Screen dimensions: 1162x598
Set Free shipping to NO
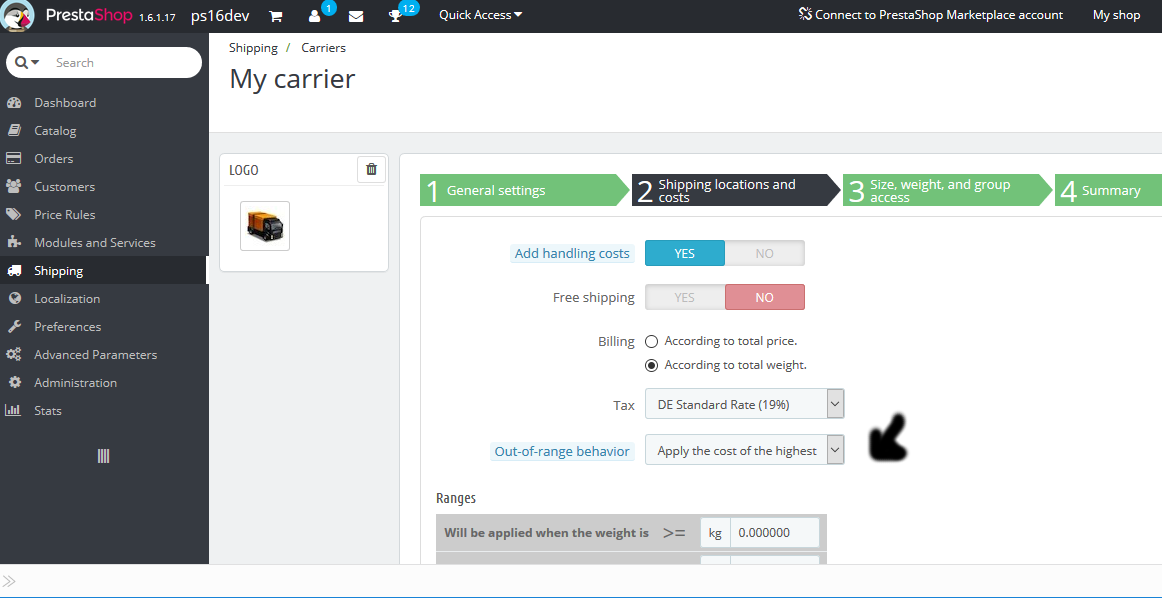[x=765, y=297]
